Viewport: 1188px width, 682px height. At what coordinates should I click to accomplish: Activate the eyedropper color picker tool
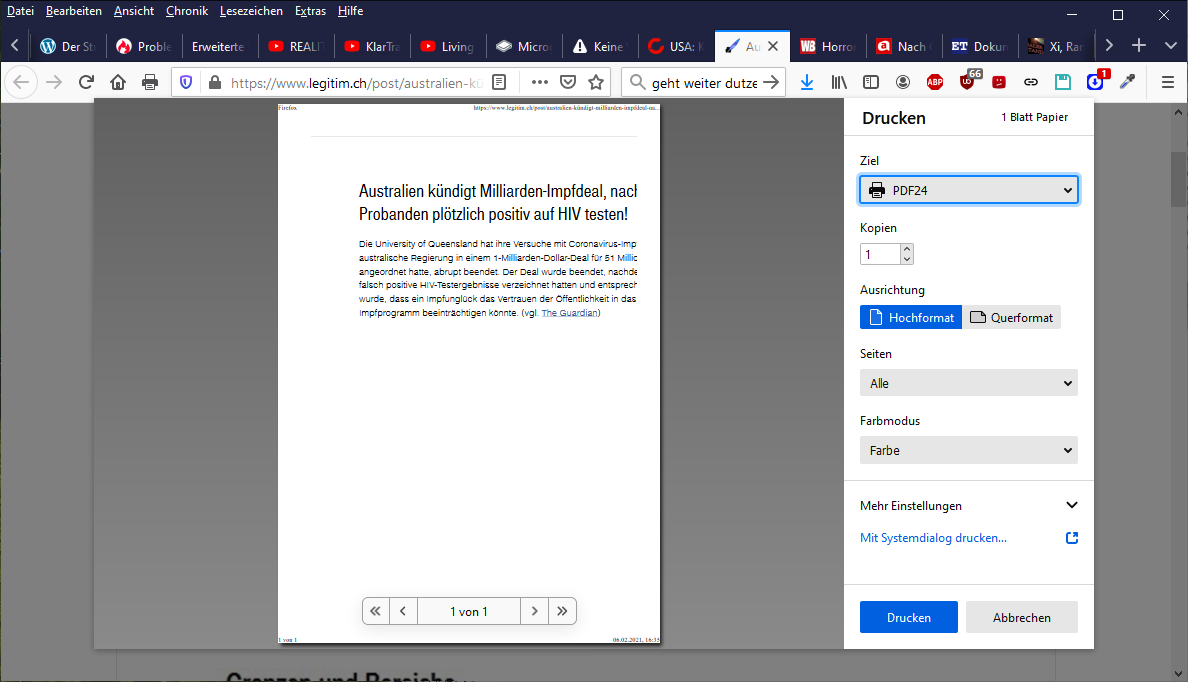(x=1128, y=83)
